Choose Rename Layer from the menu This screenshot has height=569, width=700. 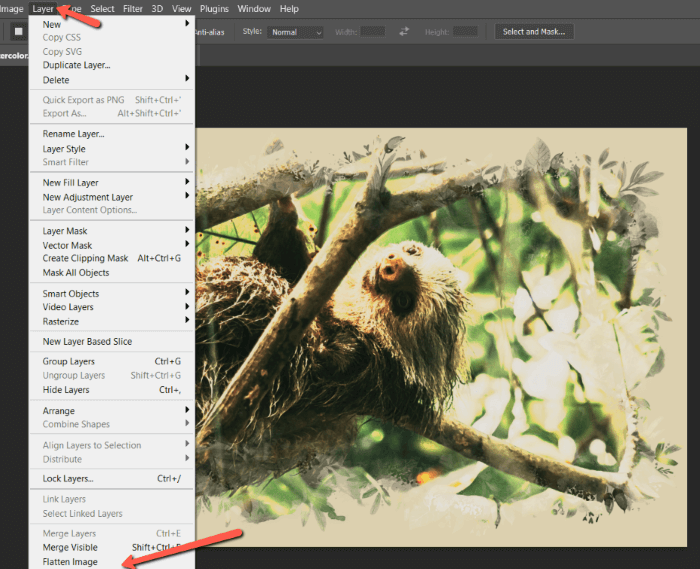73,134
